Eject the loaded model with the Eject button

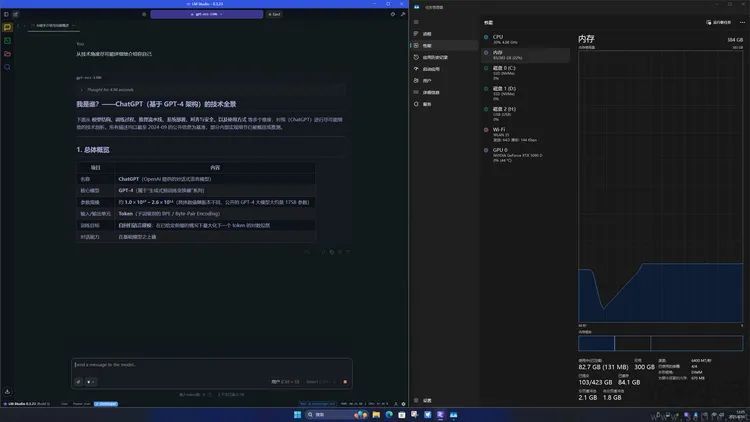point(275,14)
